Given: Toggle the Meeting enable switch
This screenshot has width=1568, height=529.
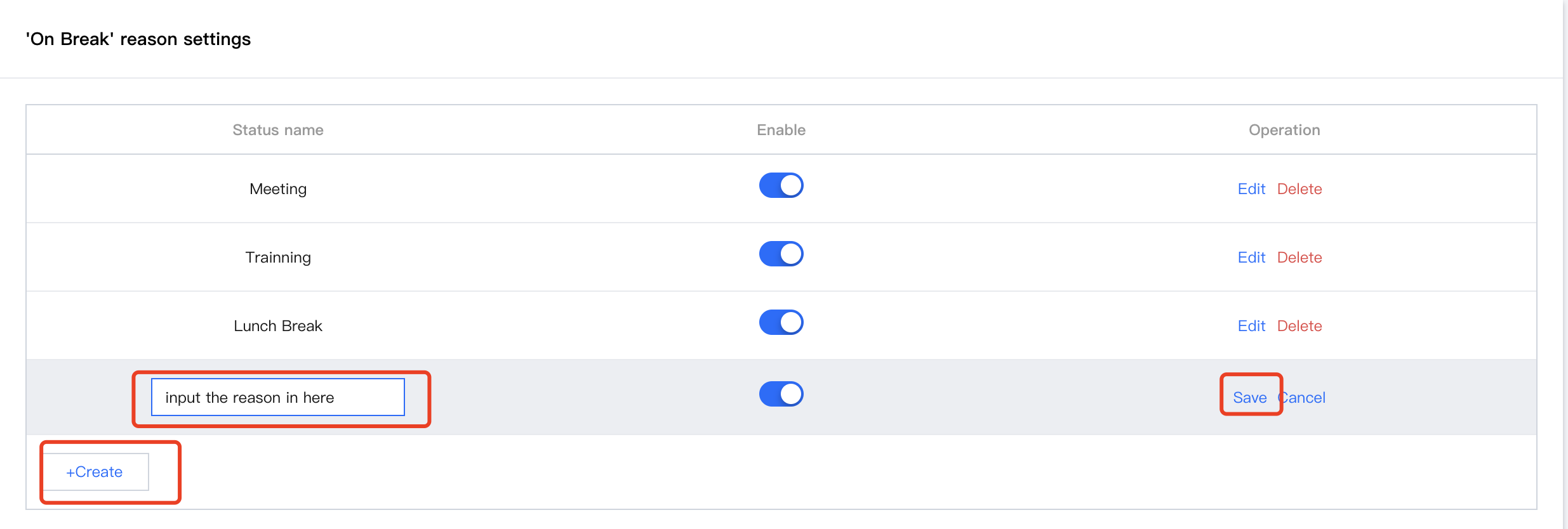Looking at the screenshot, I should tap(781, 185).
